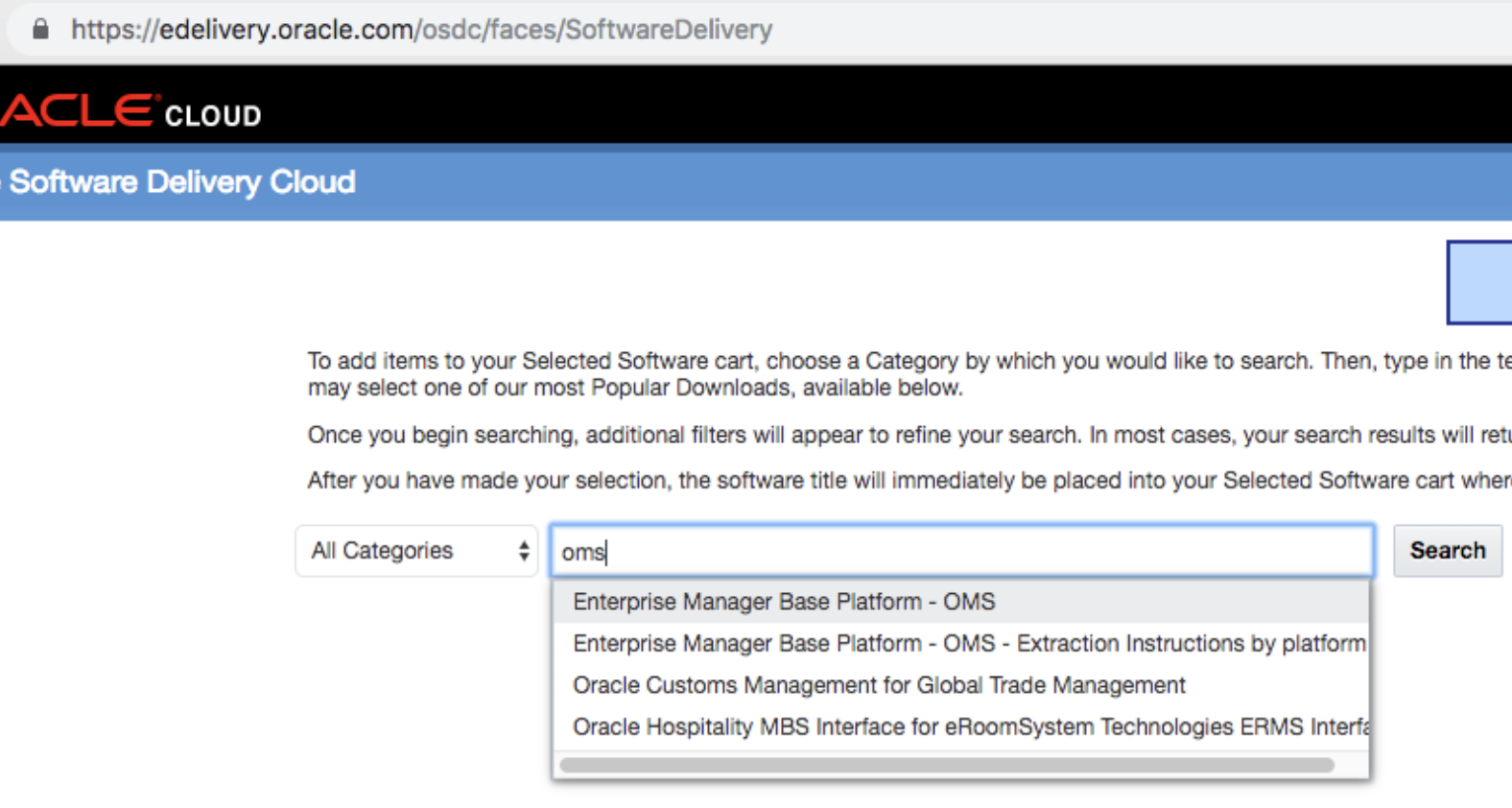Click the search field containing 'oms'
1512x808 pixels.
point(962,551)
